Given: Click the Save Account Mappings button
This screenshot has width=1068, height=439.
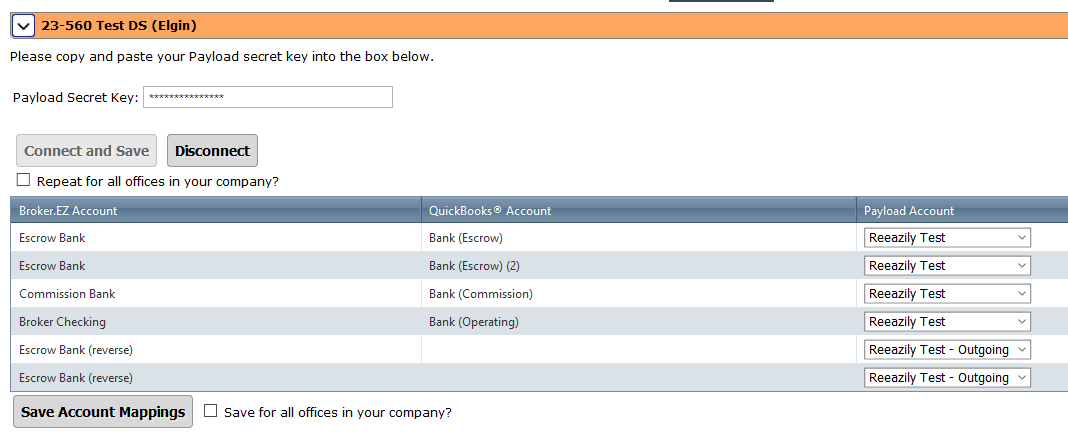Looking at the screenshot, I should click(103, 412).
